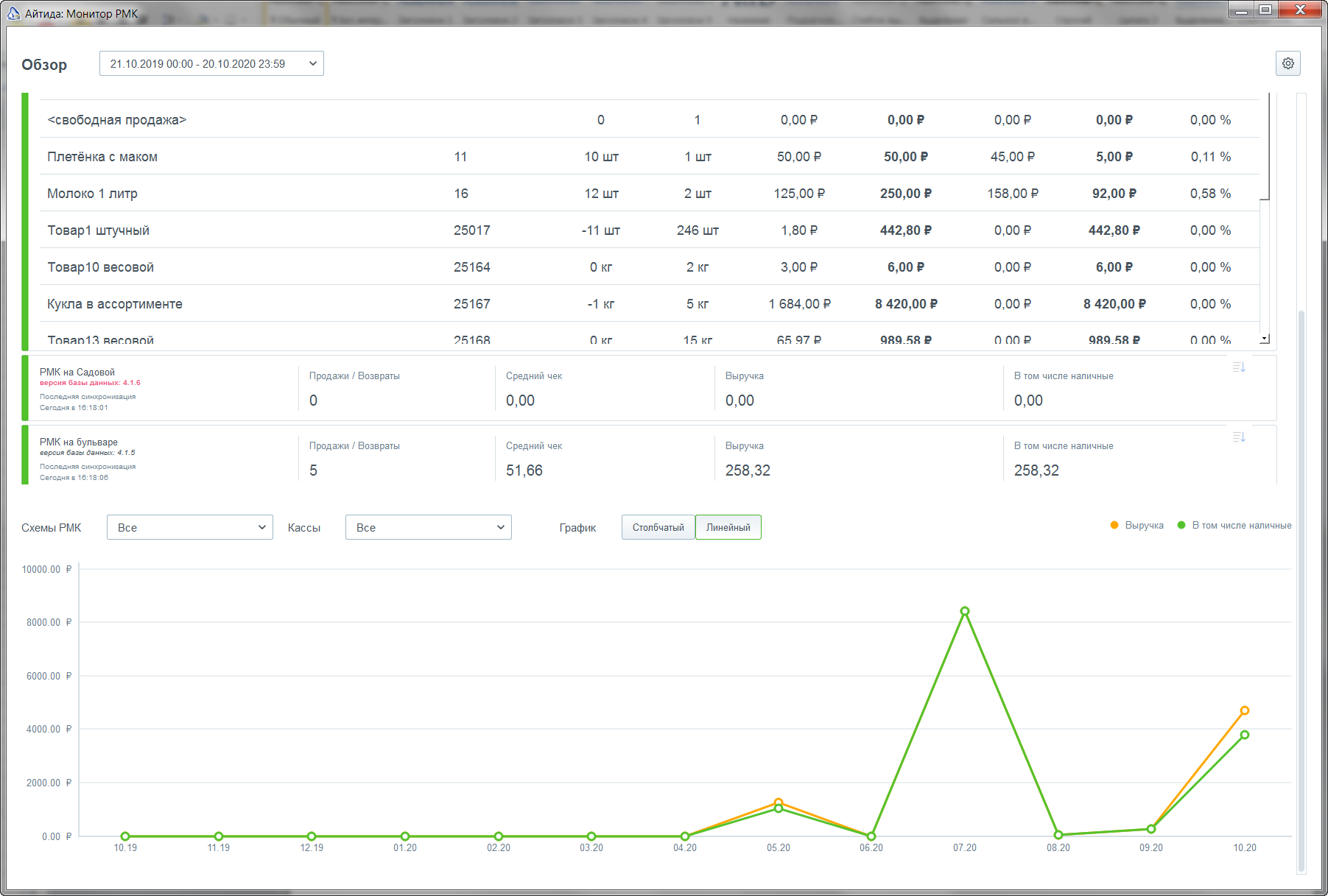1328x896 pixels.
Task: Click the 0,11 % value for Плетёнка
Action: 1210,157
